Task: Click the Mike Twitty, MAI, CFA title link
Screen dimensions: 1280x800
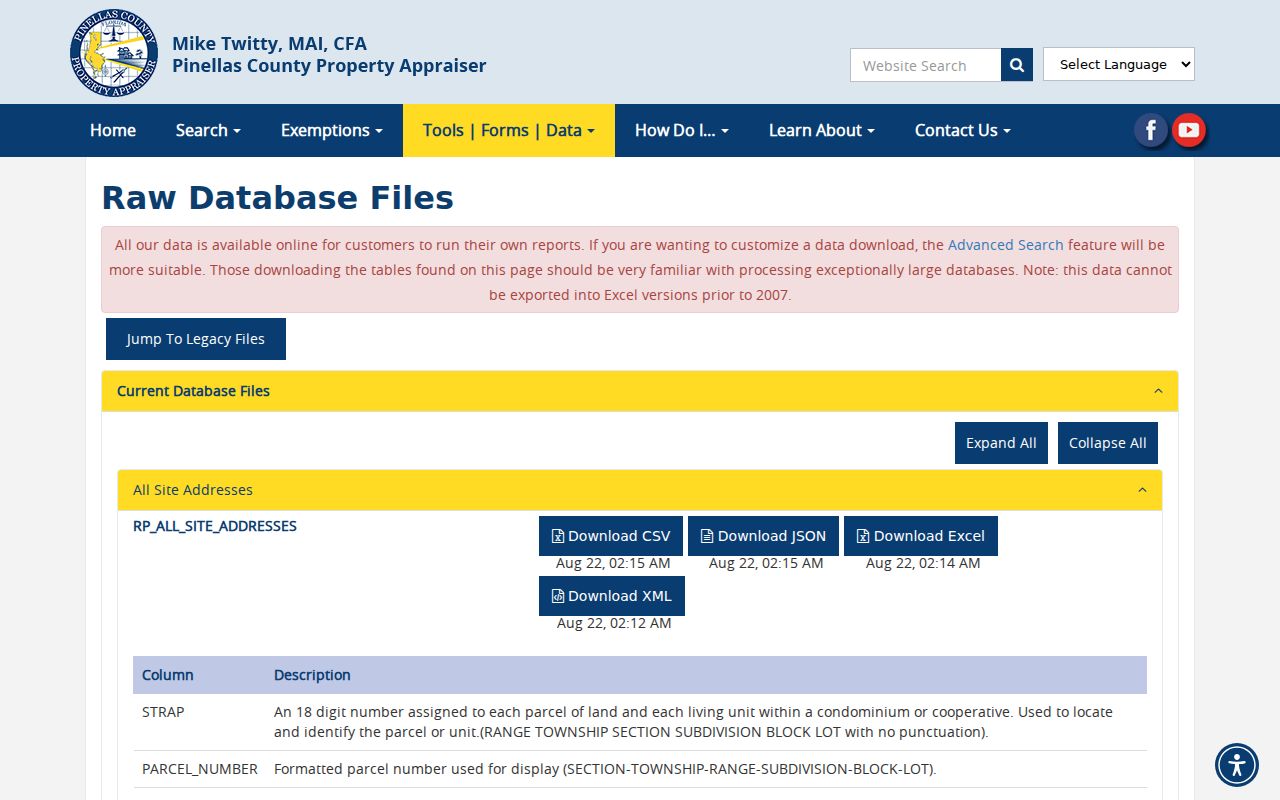Action: 269,44
